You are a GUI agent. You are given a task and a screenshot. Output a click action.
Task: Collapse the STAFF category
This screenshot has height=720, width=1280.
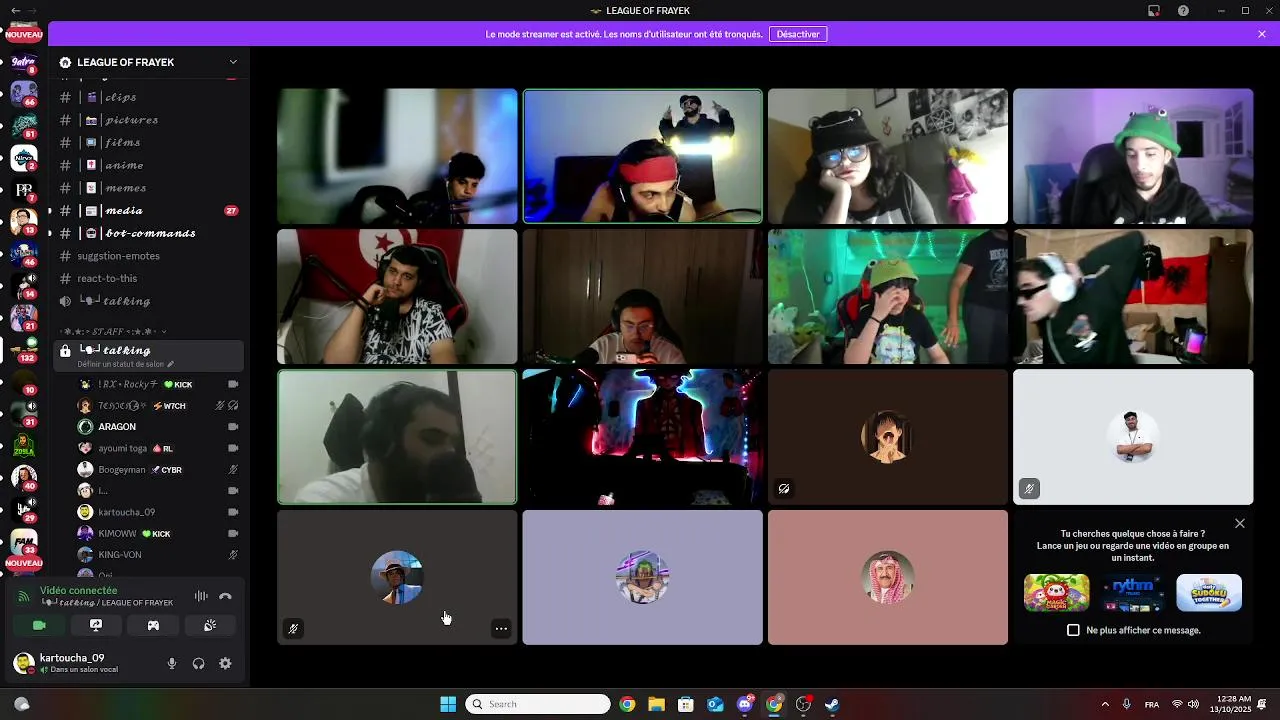(112, 331)
